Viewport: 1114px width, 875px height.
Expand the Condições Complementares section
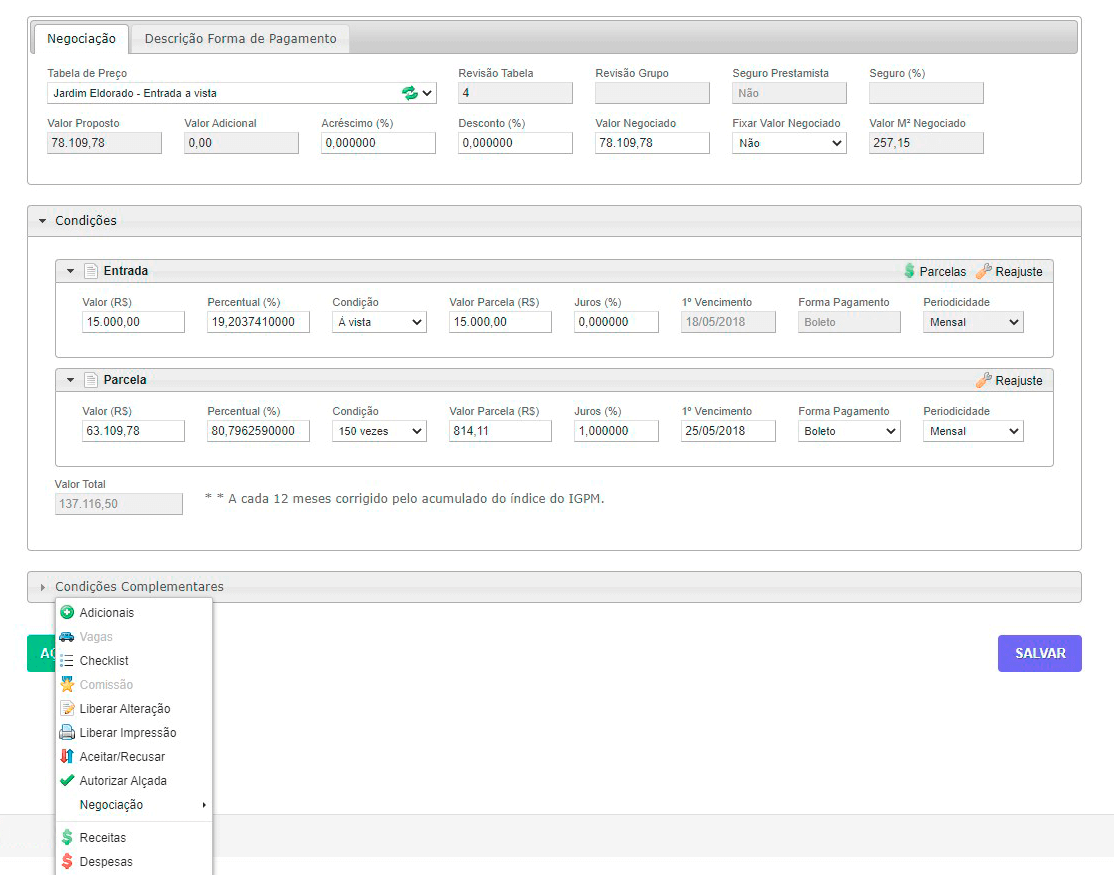(x=139, y=587)
